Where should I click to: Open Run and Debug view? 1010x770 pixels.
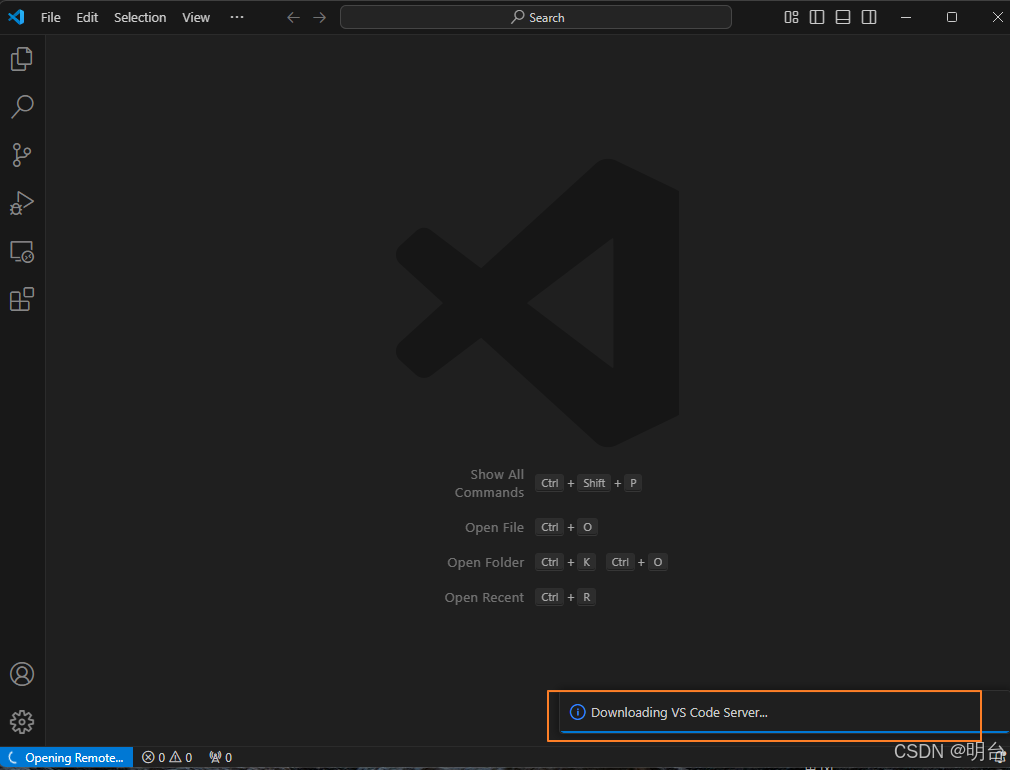[22, 203]
